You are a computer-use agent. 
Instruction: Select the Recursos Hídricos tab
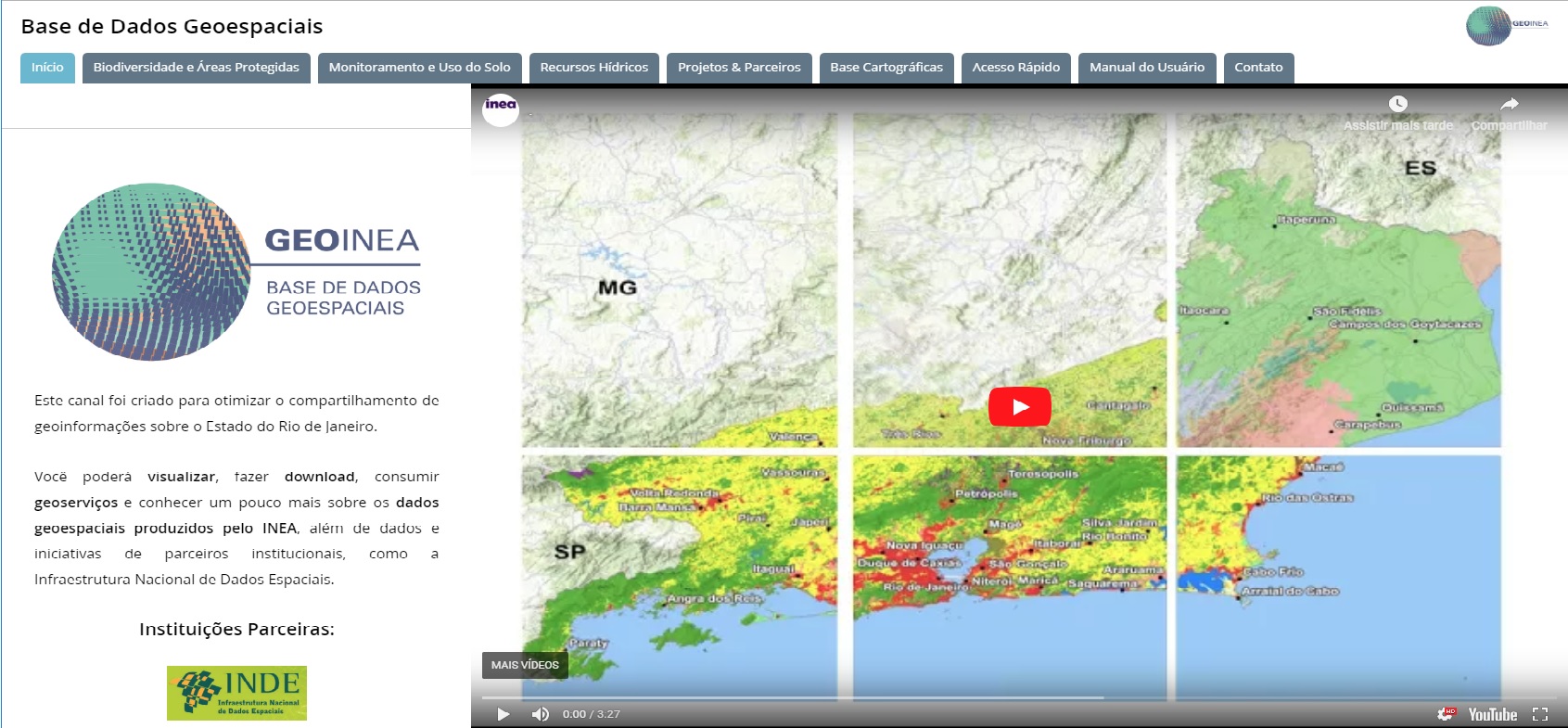coord(593,68)
